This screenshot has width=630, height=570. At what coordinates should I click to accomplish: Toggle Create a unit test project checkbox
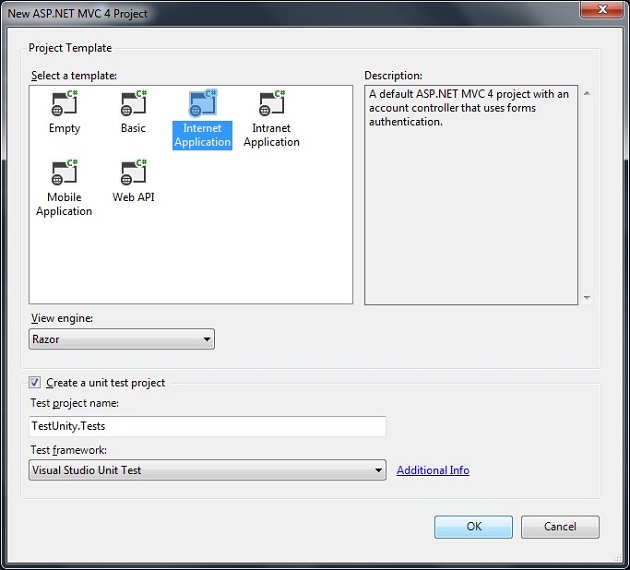tap(35, 382)
